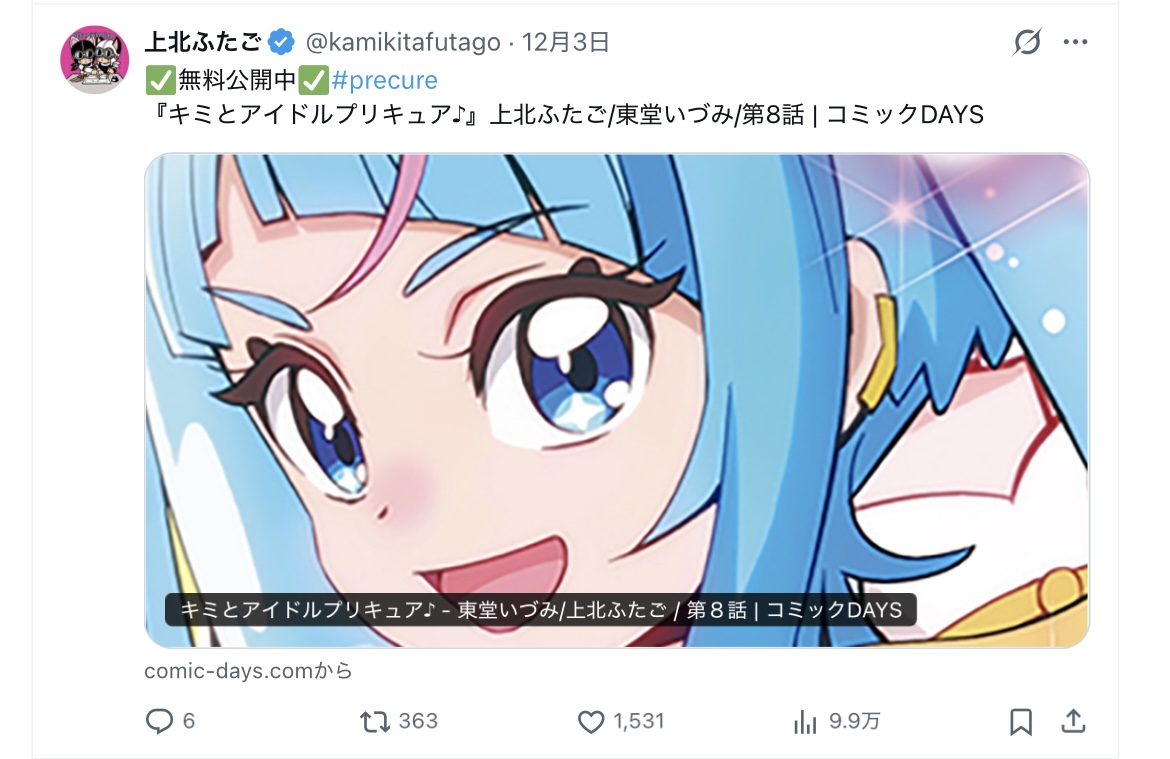Like the post with the heart icon
The image size is (1170, 759).
(591, 722)
